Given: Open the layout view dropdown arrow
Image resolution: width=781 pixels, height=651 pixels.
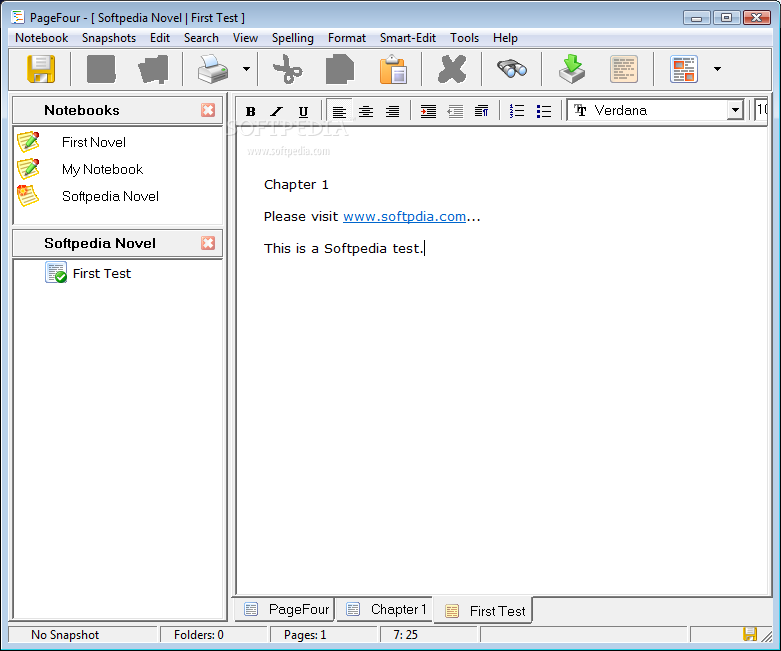Looking at the screenshot, I should click(717, 69).
